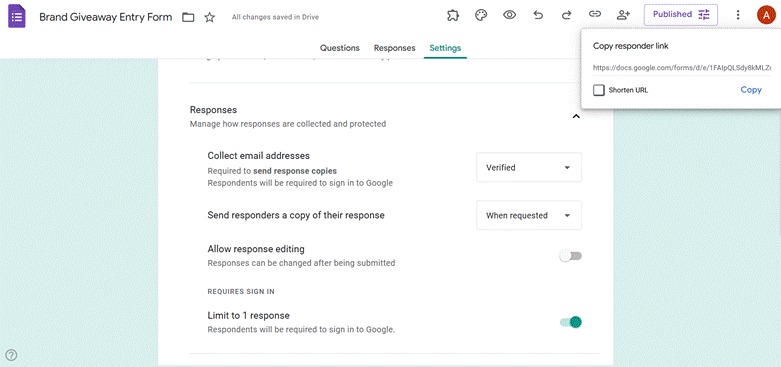Click the 'REQUIRES SIGN IN' label
This screenshot has width=781, height=367.
tap(241, 291)
